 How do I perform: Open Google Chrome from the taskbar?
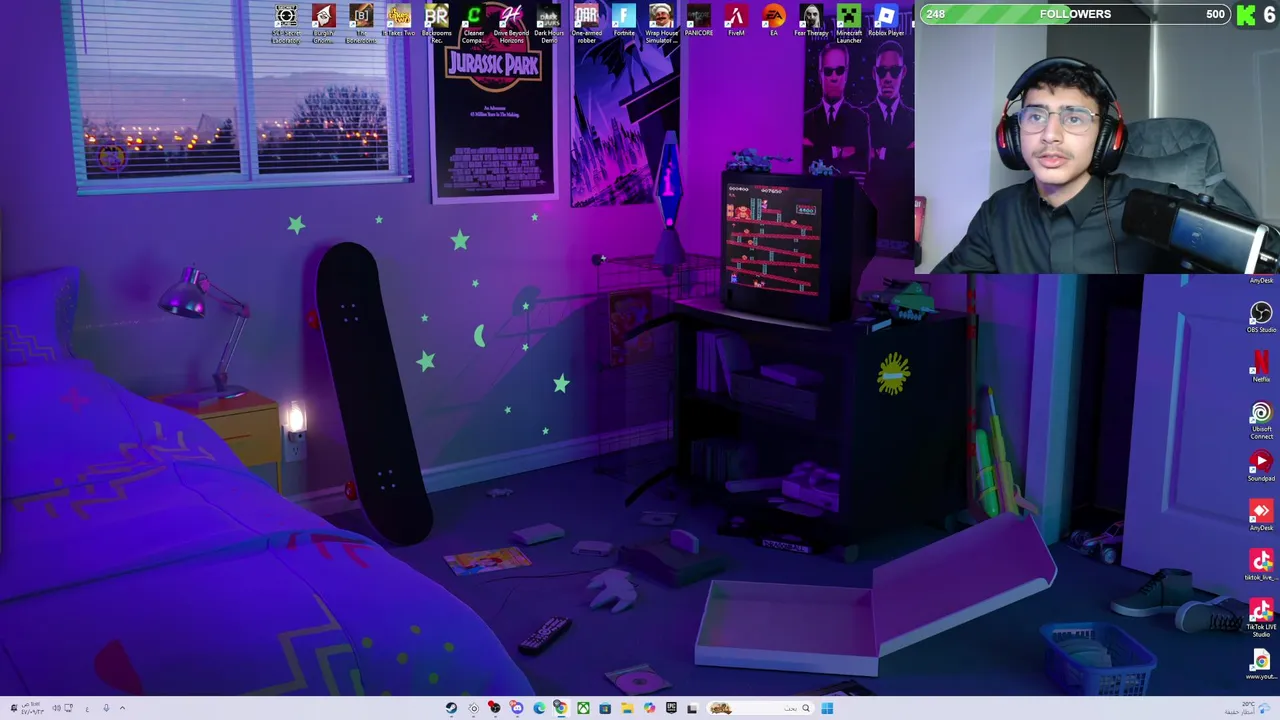[560, 708]
